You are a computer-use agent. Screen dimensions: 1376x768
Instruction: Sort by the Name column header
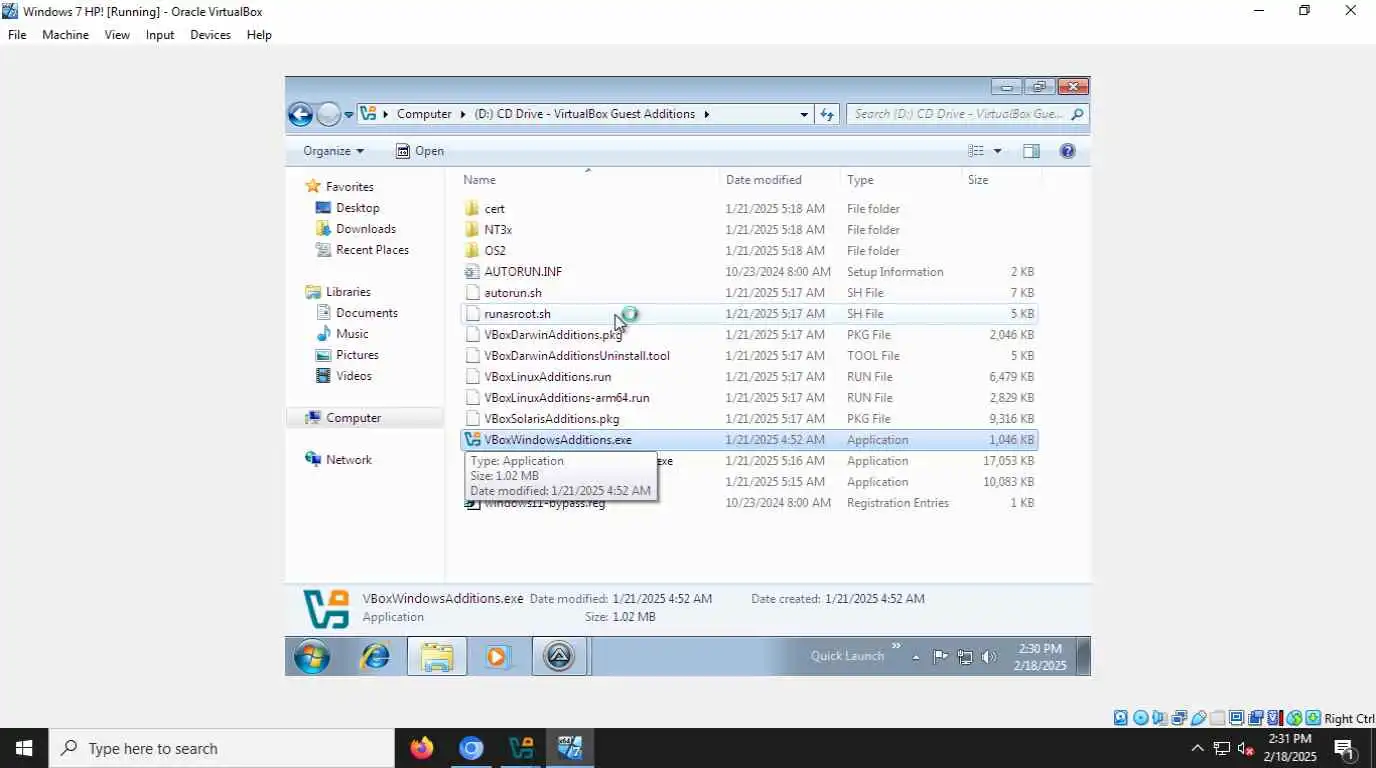588,180
